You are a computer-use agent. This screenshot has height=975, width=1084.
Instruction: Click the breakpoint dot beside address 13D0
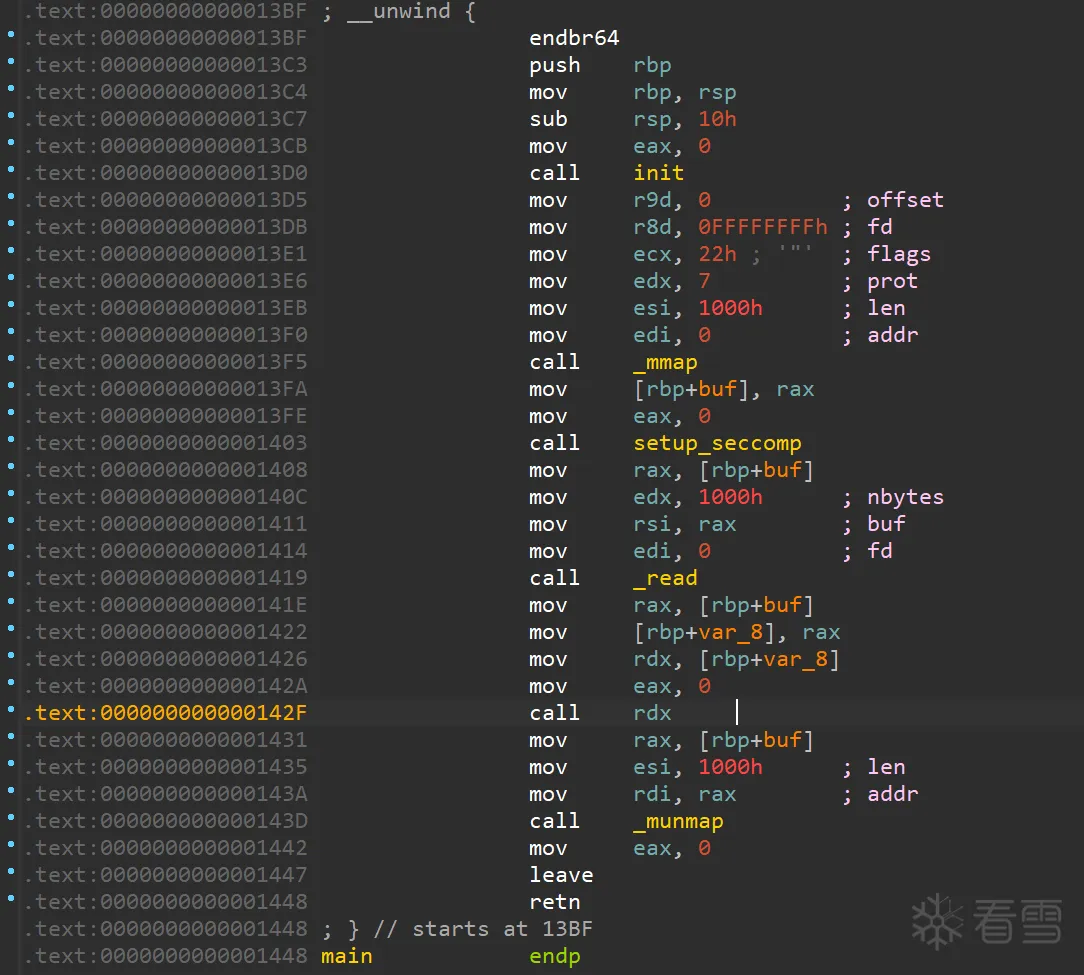pos(10,169)
